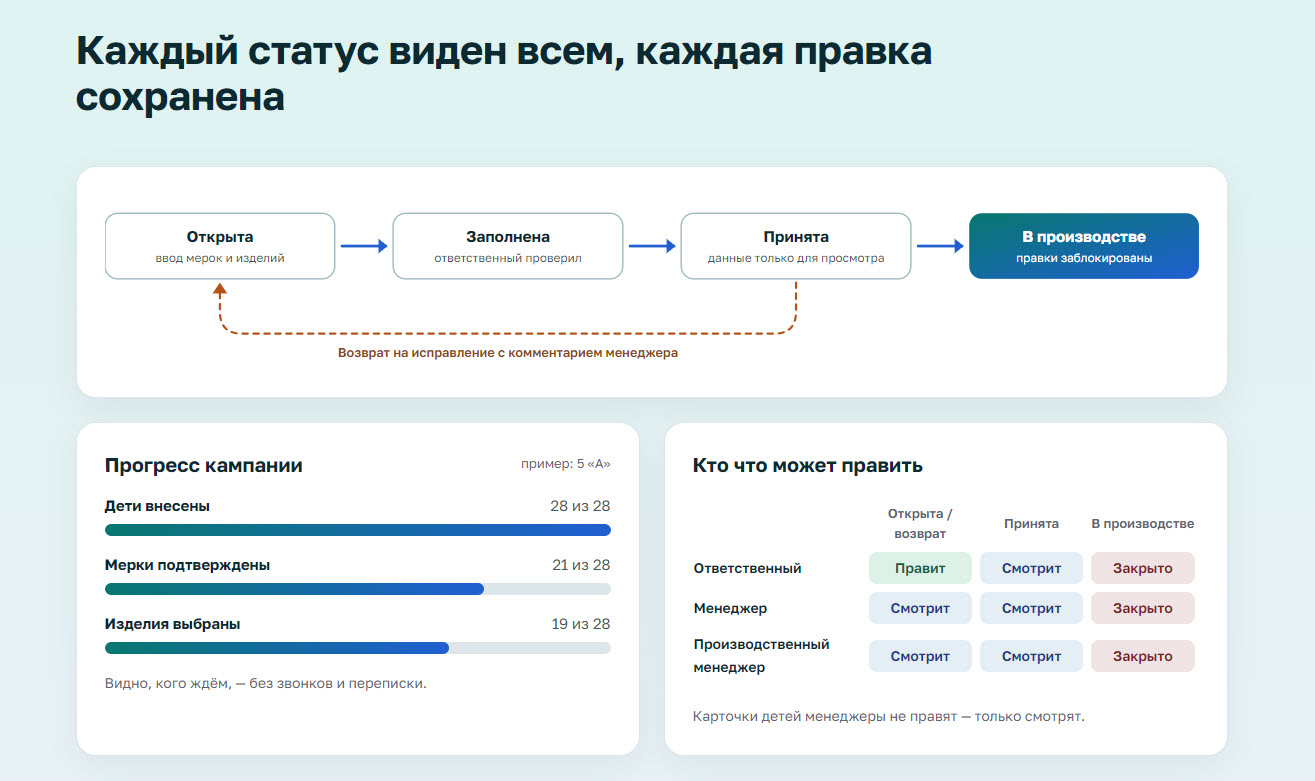Click «Видно, кого ждём» caption text

(x=266, y=684)
